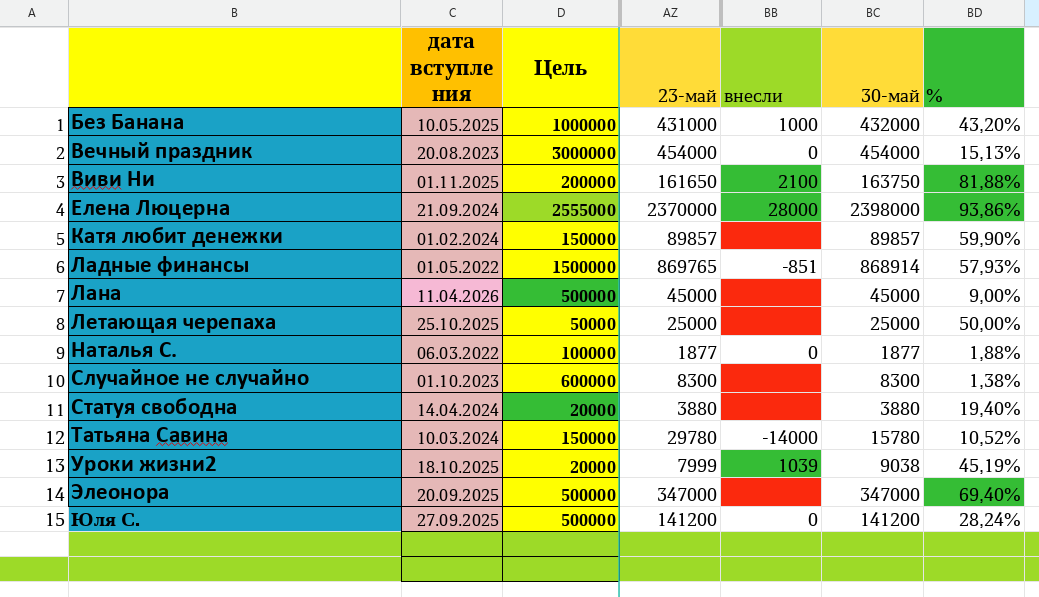1039x597 pixels.
Task: Click the 30-май value 15780
Action: pyautogui.click(x=873, y=435)
